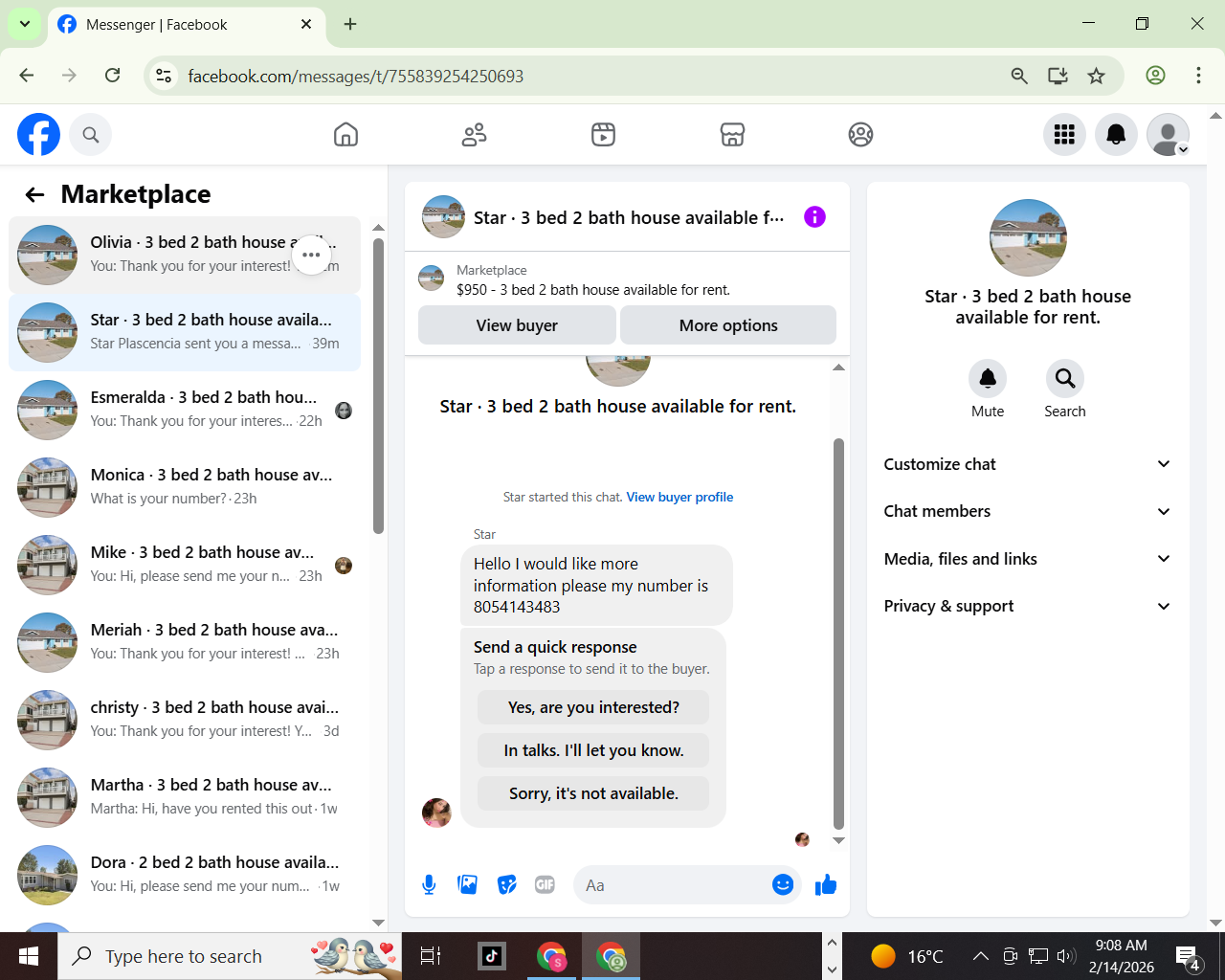Send 'Sorry, it's not available.' response

[x=593, y=793]
